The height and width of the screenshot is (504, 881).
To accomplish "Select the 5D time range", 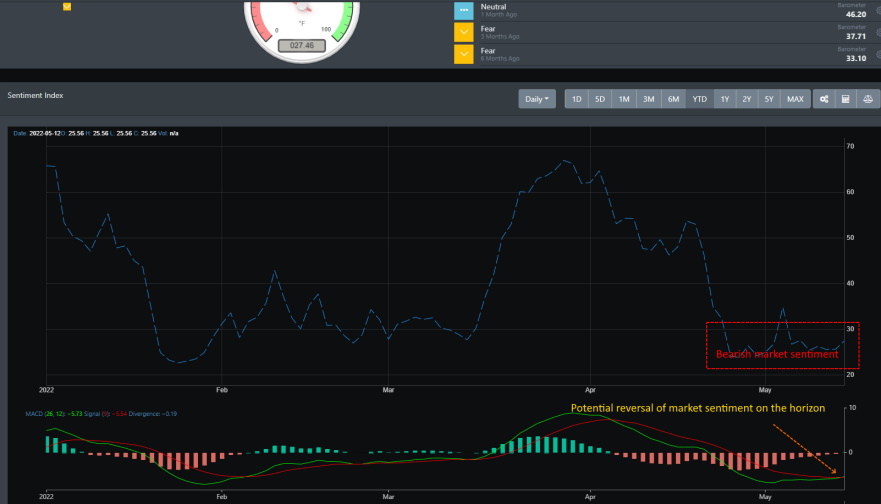I will (x=600, y=99).
